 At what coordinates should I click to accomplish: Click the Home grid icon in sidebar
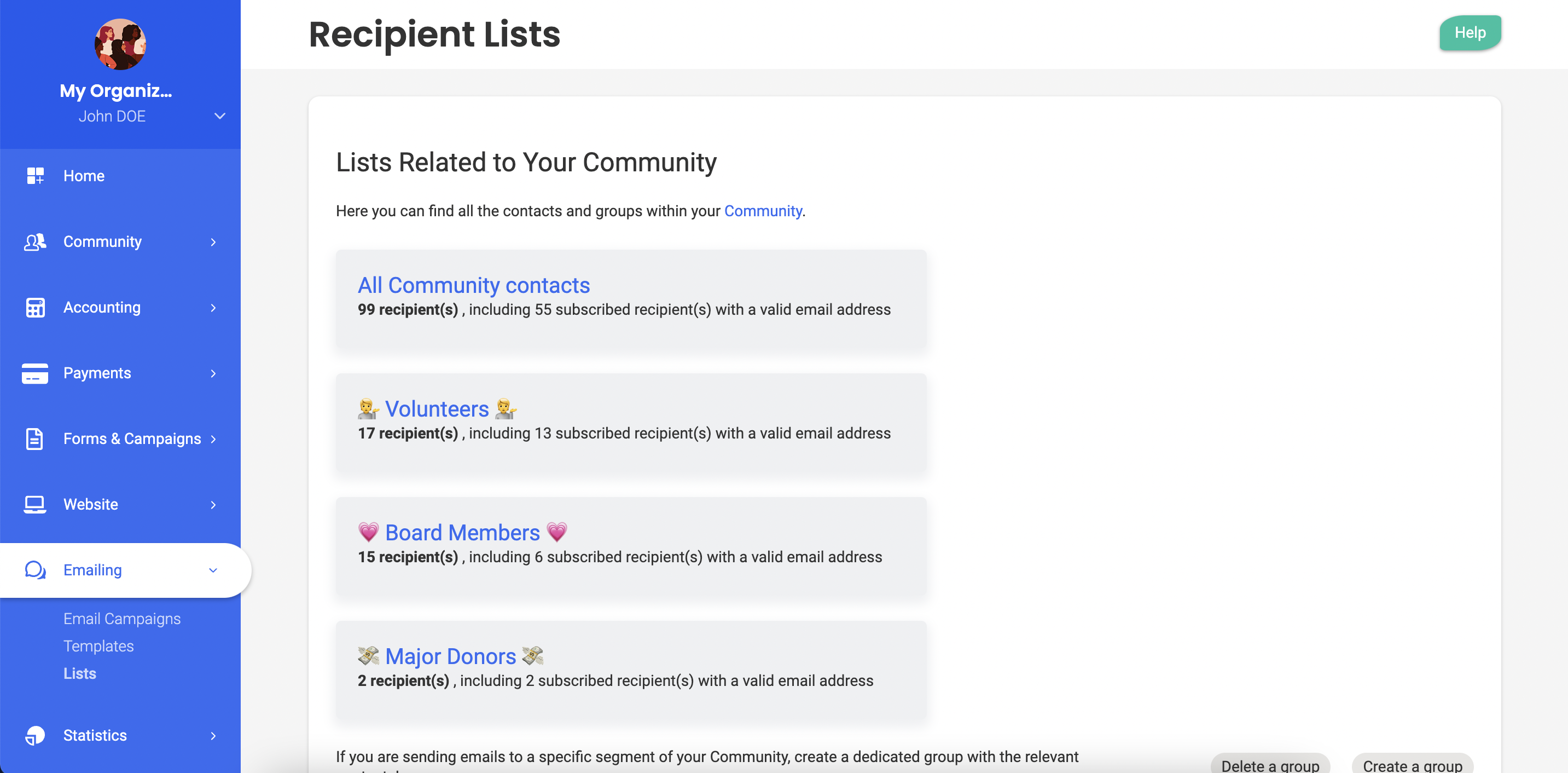click(36, 176)
